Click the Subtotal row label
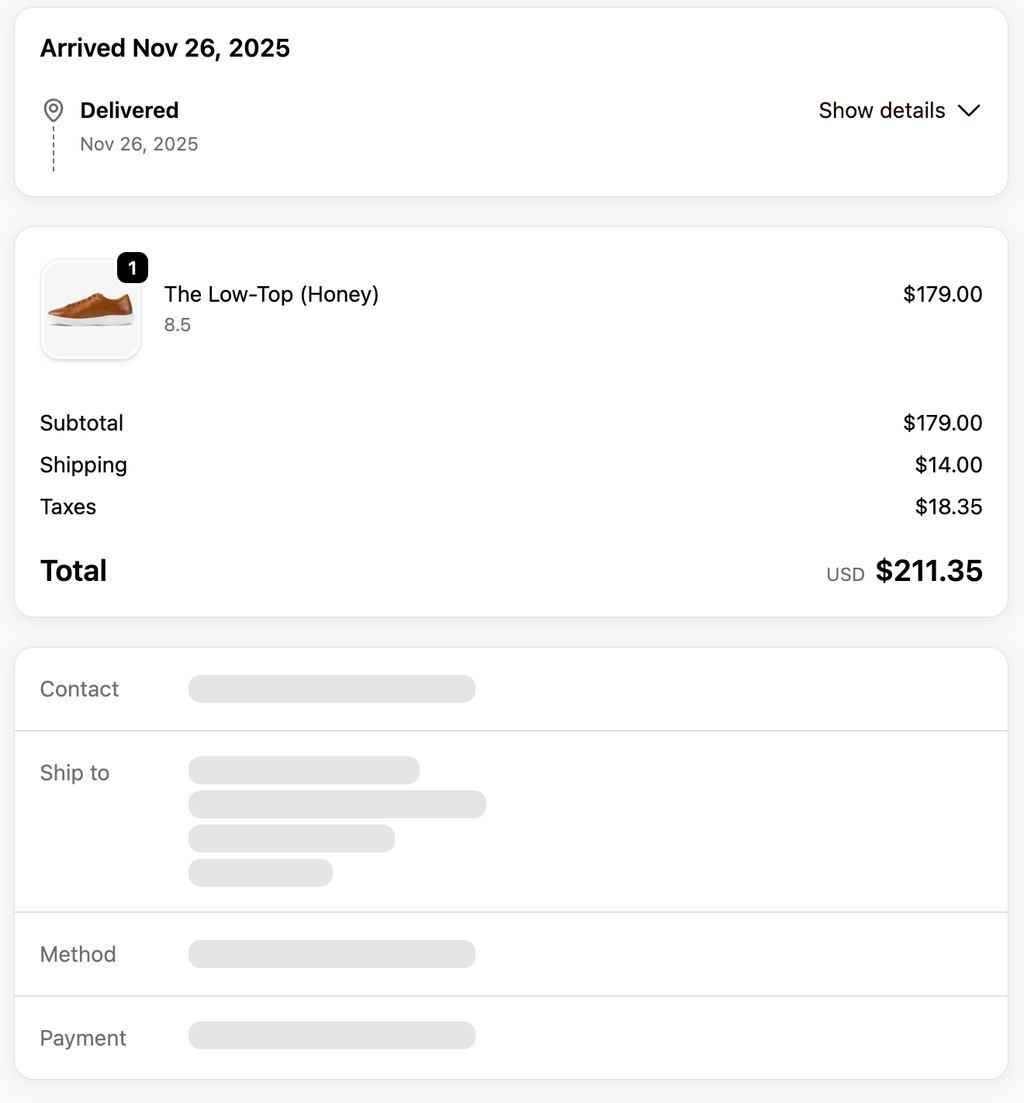The image size is (1024, 1103). [82, 423]
